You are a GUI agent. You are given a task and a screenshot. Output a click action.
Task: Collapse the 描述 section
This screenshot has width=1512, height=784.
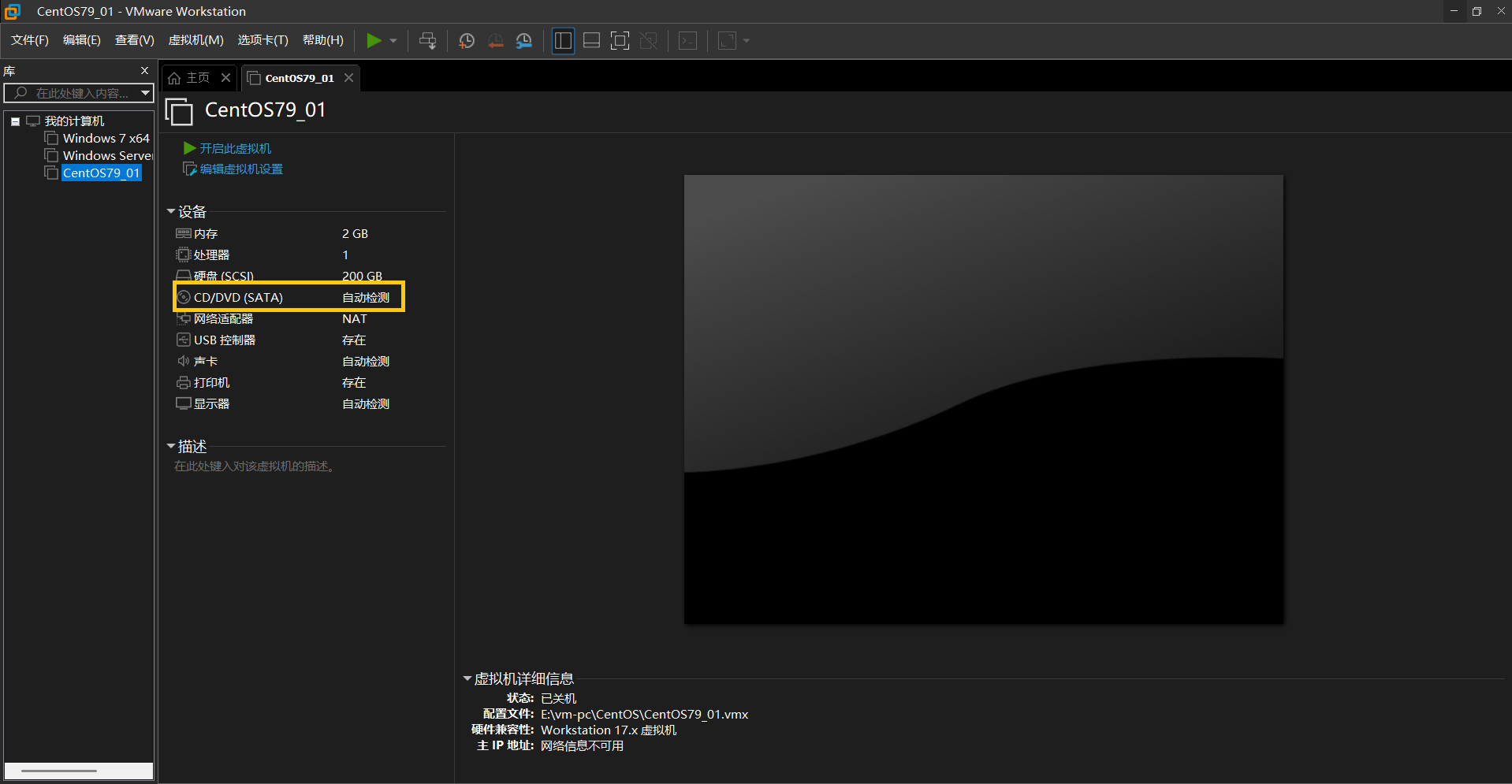point(170,446)
